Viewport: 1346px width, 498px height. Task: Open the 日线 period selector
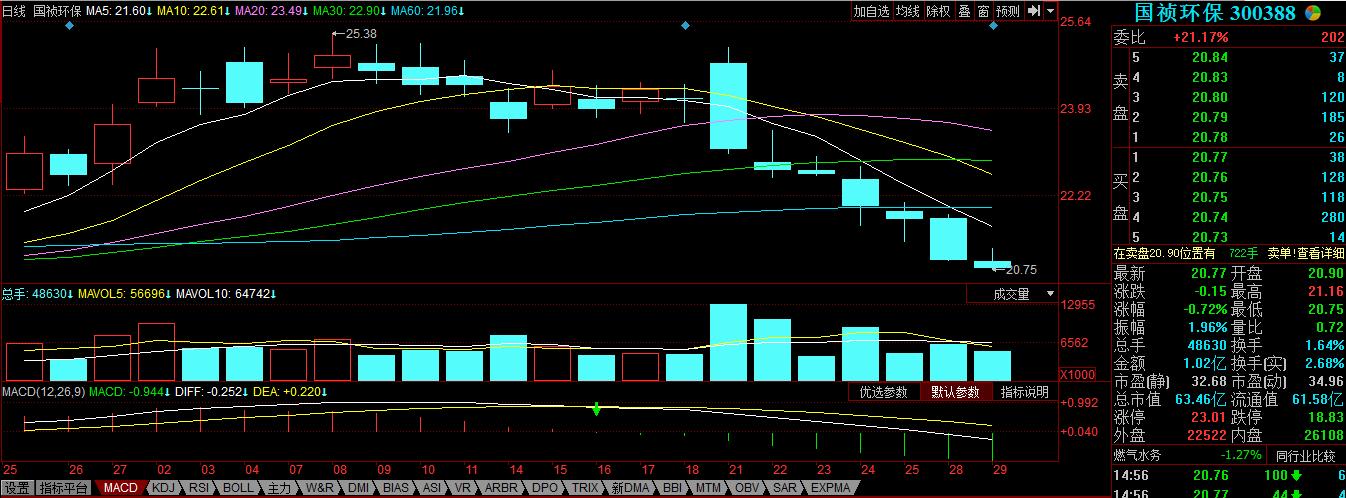point(14,11)
